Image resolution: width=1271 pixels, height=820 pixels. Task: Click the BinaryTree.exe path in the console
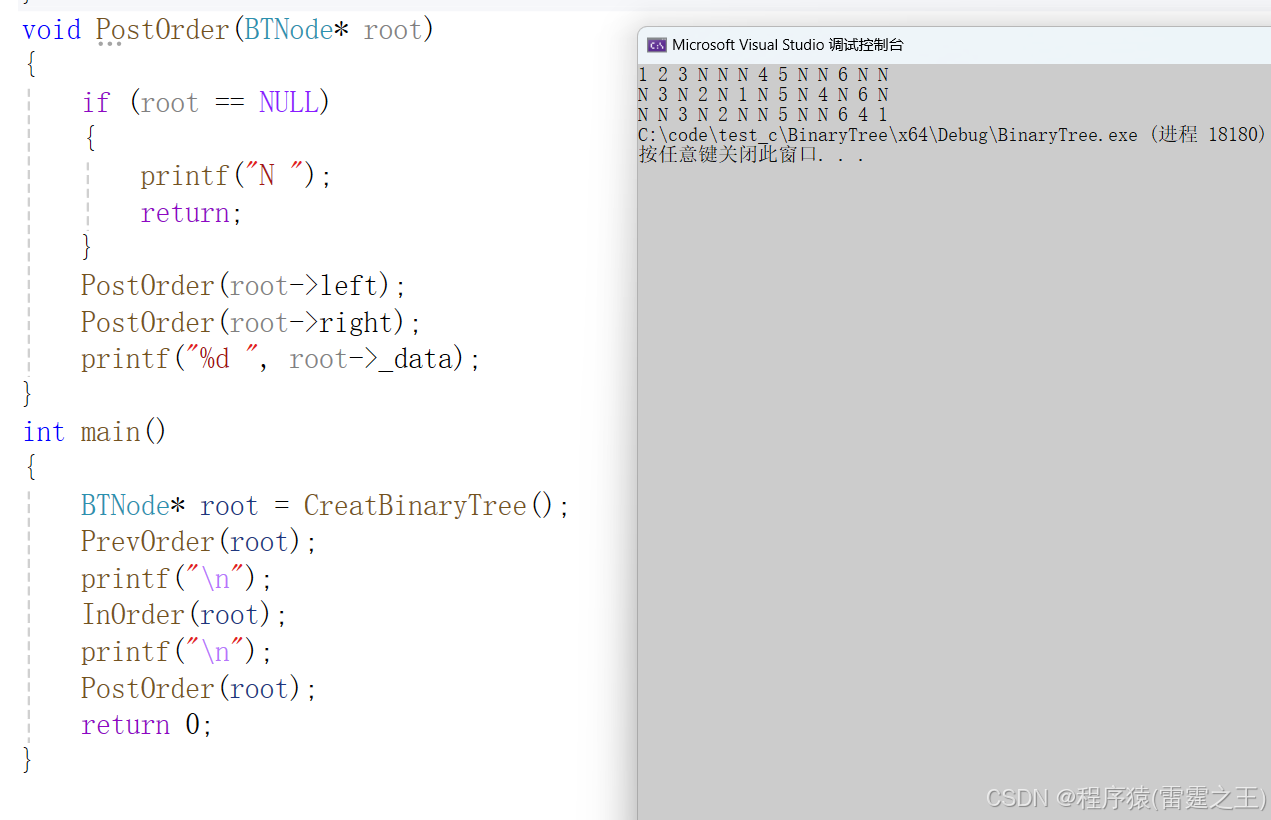(x=888, y=135)
